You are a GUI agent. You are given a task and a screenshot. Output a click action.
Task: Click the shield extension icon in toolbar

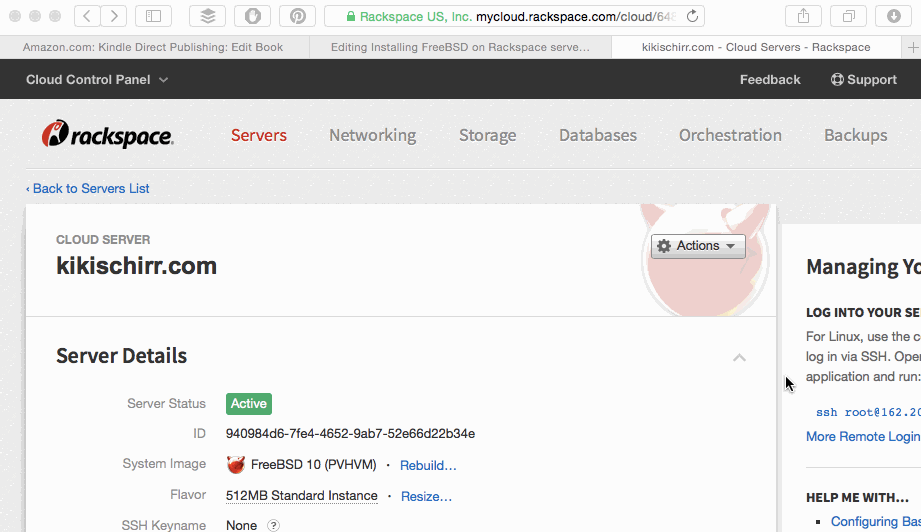click(253, 16)
